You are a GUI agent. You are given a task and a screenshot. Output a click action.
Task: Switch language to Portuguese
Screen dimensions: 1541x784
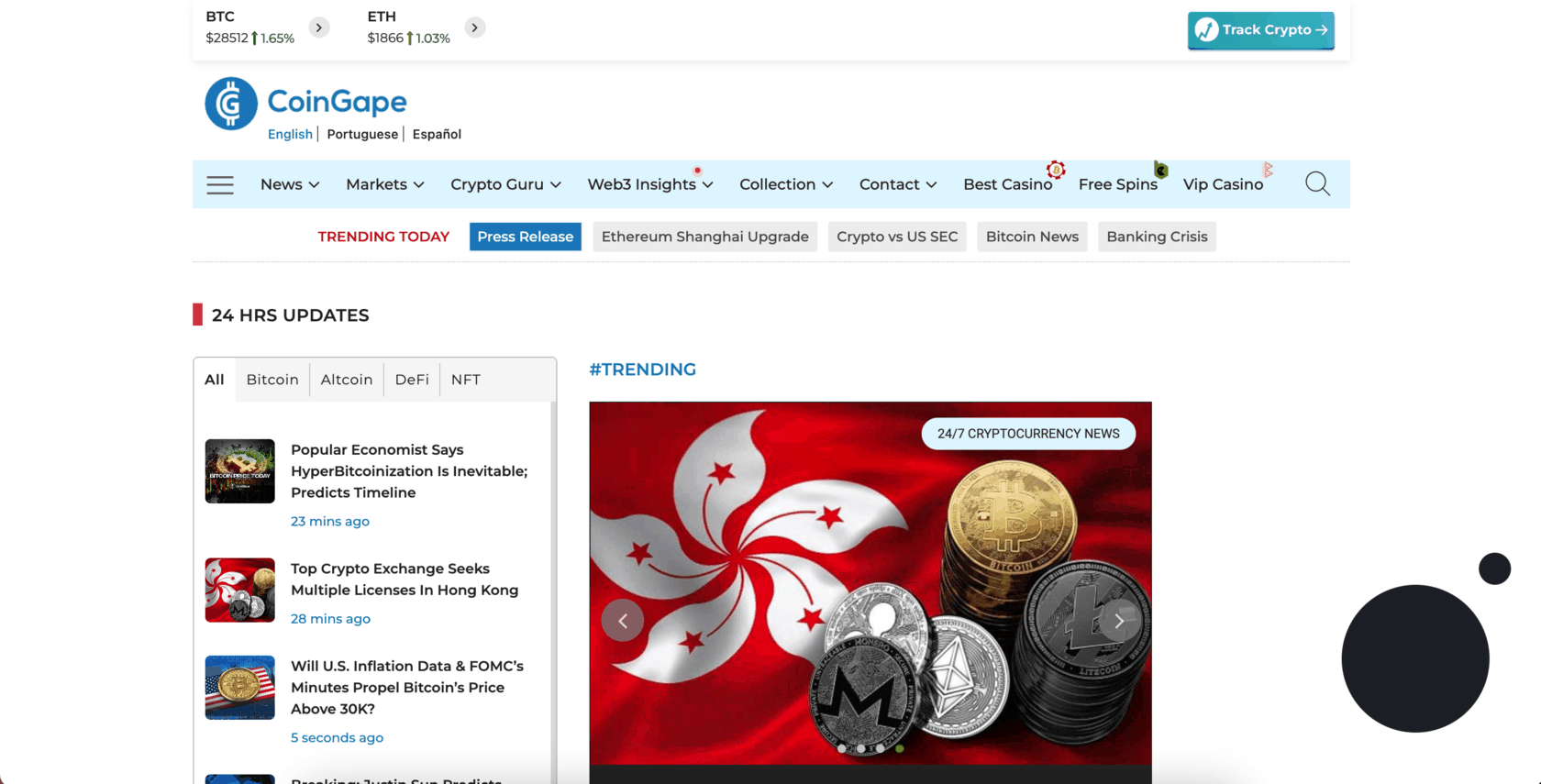point(362,134)
